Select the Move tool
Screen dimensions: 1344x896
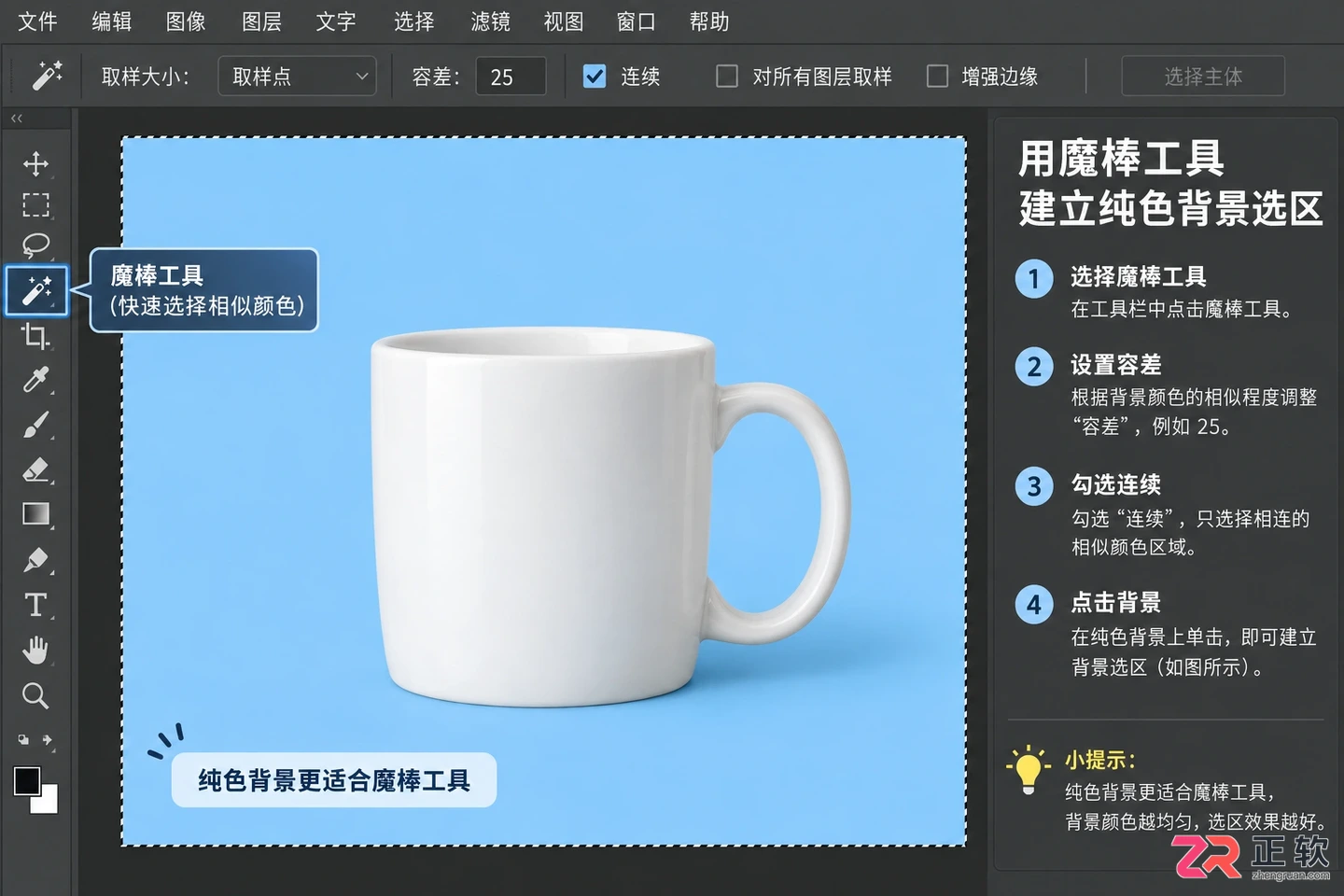click(x=35, y=163)
